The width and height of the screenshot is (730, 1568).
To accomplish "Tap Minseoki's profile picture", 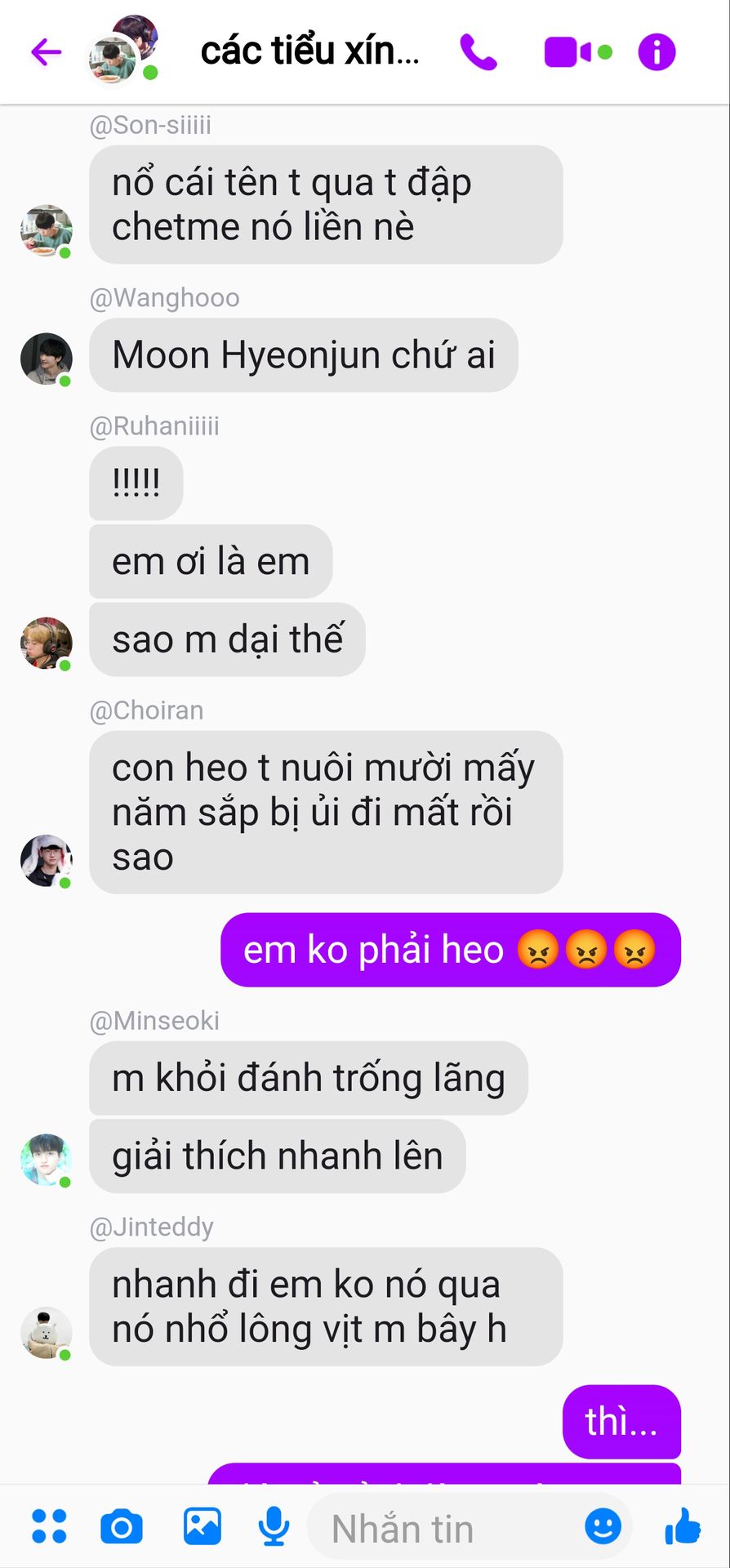I will [x=47, y=1160].
